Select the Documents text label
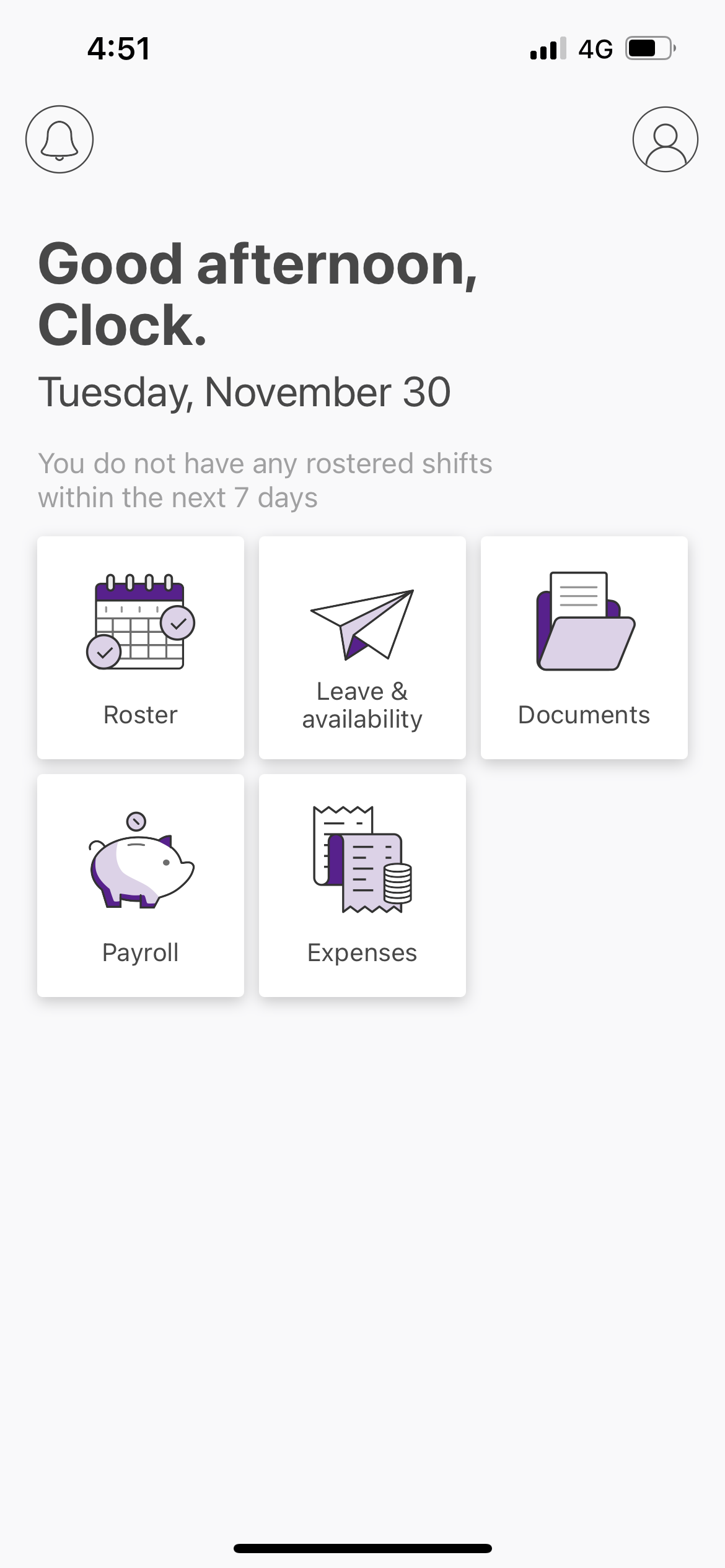This screenshot has height=1568, width=725. (x=584, y=715)
